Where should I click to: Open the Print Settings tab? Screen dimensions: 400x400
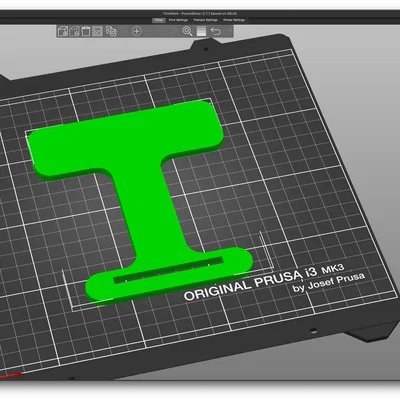(178, 20)
